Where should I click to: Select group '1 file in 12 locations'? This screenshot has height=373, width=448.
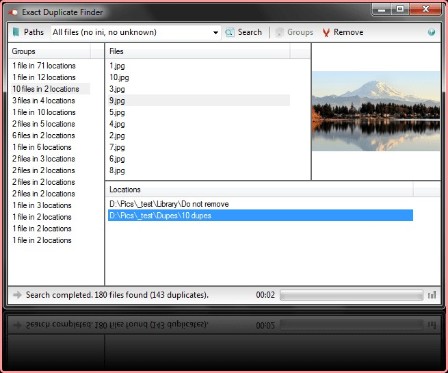(50, 77)
